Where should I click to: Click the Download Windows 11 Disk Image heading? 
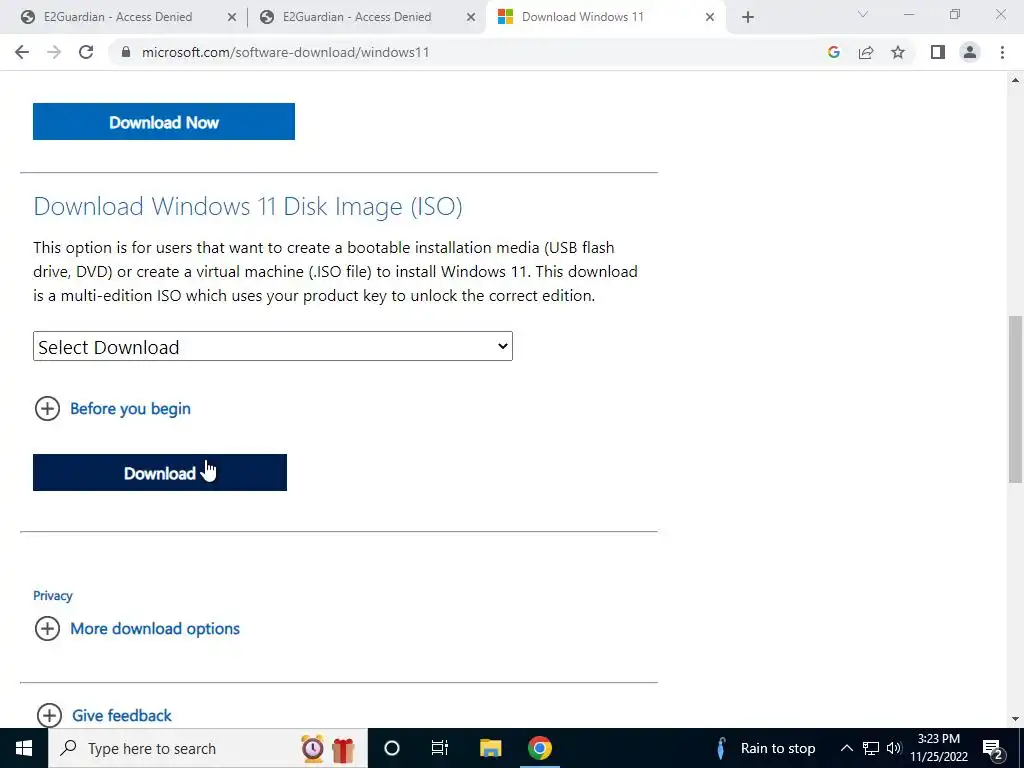pyautogui.click(x=248, y=206)
